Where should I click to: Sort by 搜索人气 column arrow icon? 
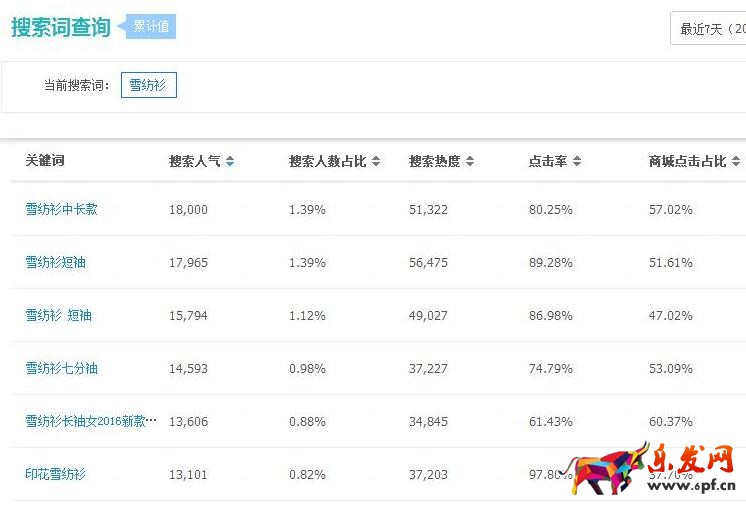[230, 162]
